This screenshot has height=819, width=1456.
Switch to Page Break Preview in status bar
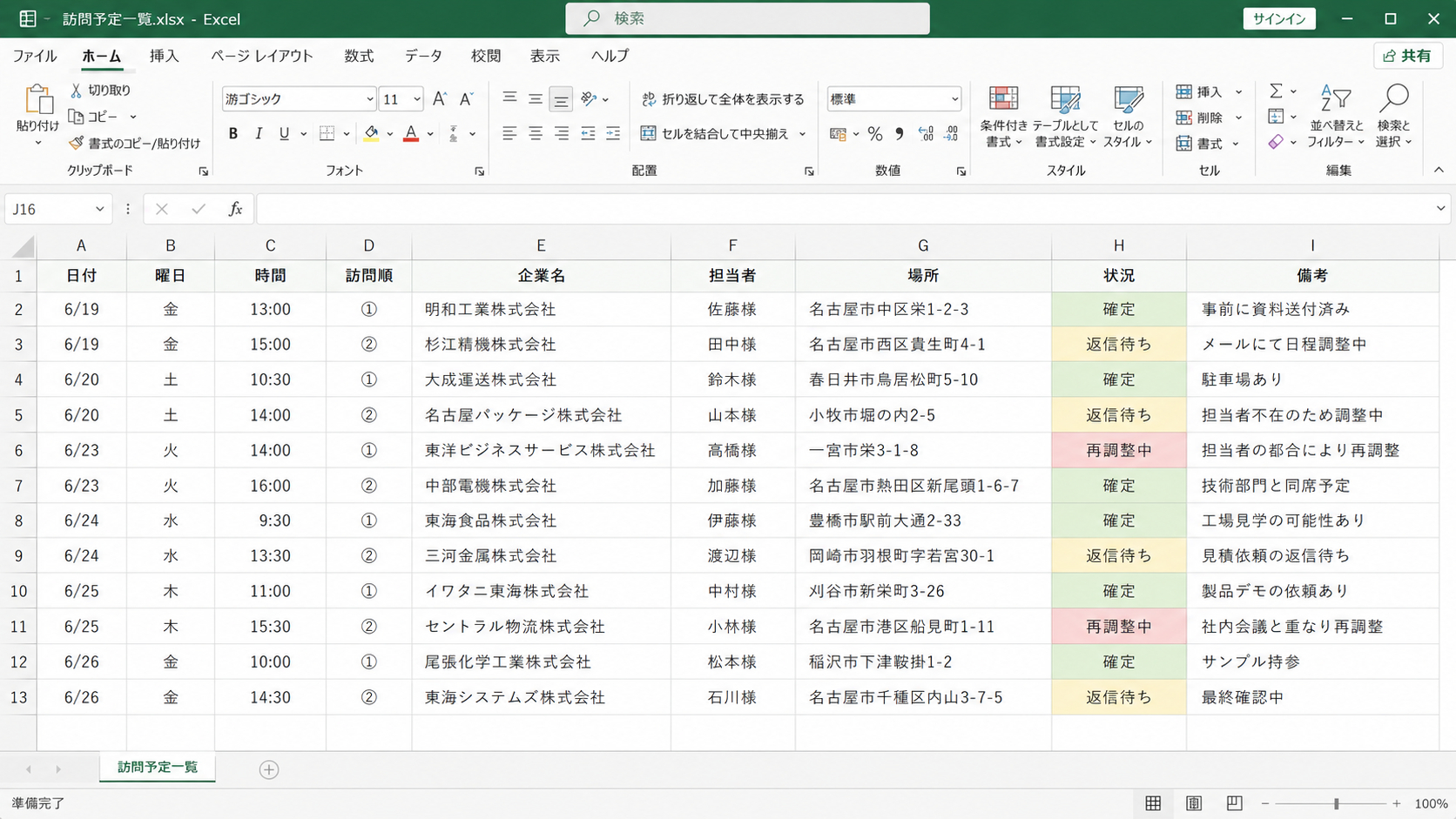point(1234,803)
